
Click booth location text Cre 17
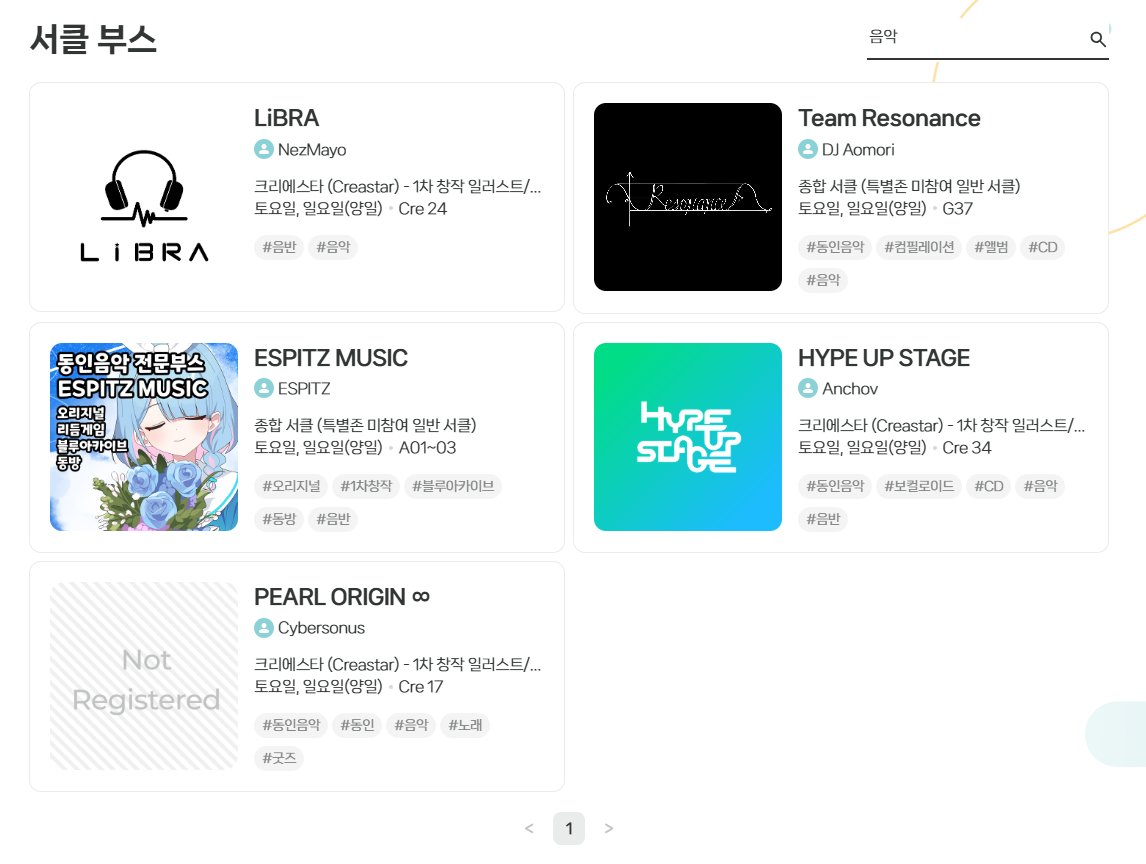[420, 687]
